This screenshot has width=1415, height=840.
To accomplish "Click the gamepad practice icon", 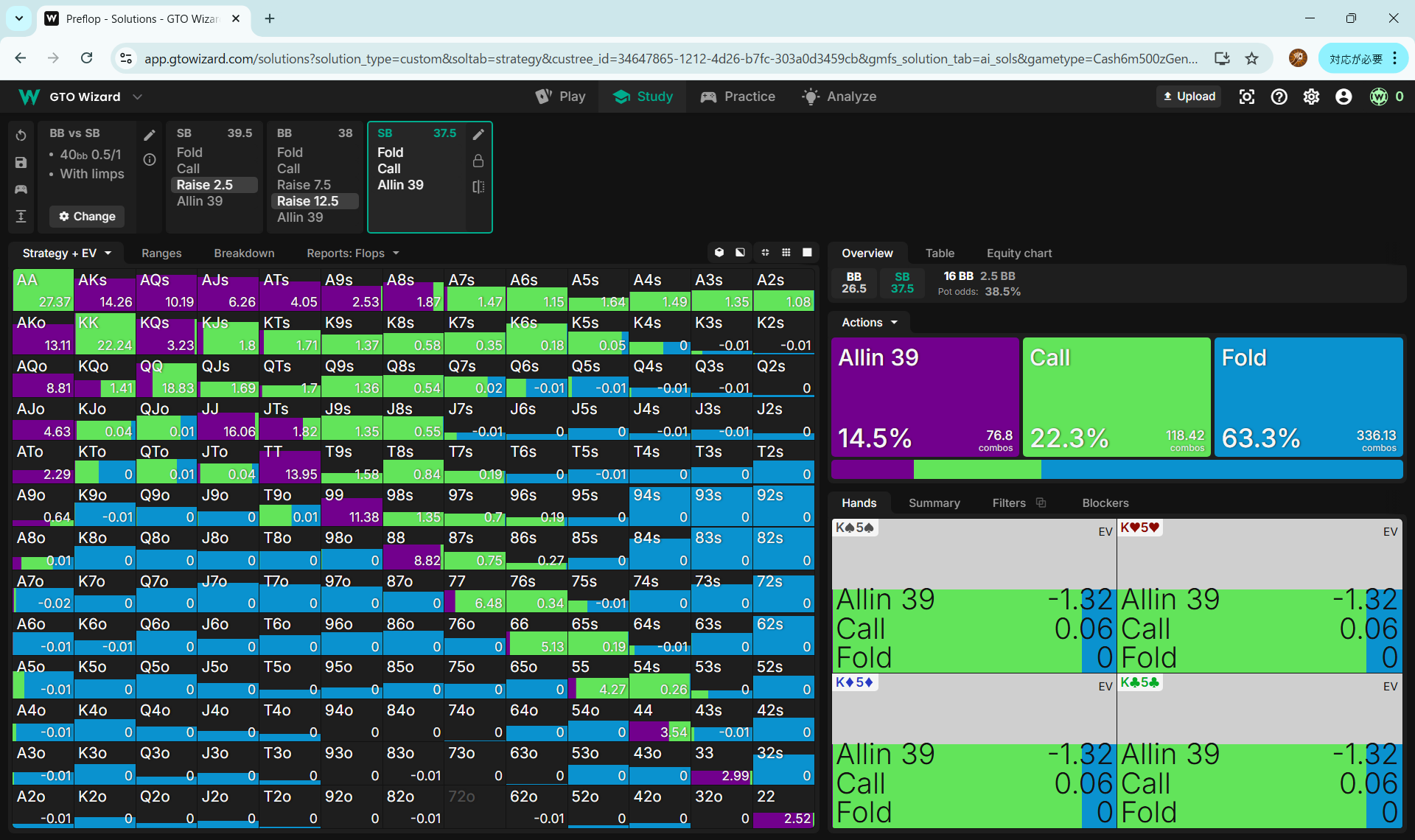I will (21, 189).
